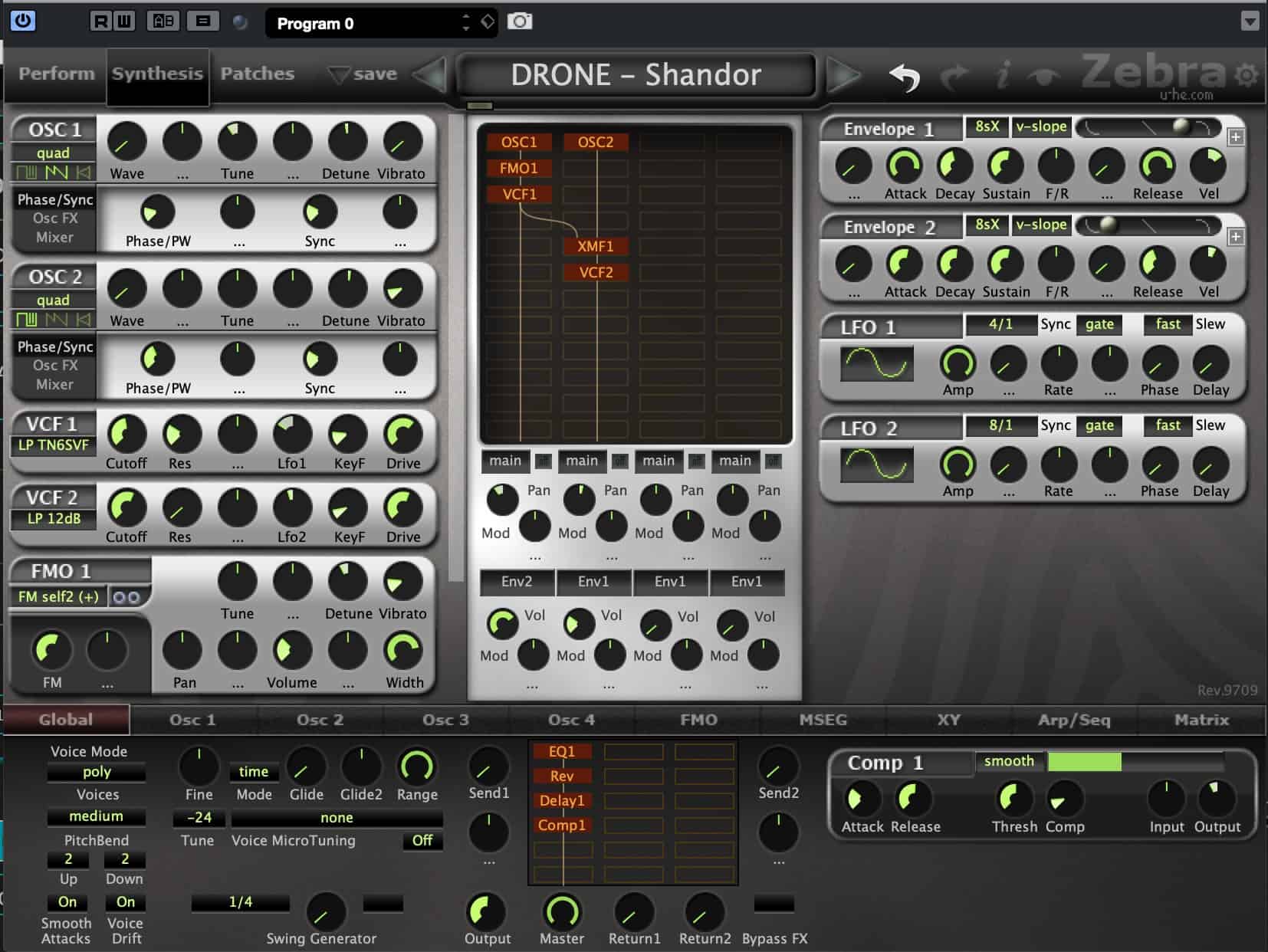Open the Matrix lower panel tab
The image size is (1268, 952).
point(1201,720)
